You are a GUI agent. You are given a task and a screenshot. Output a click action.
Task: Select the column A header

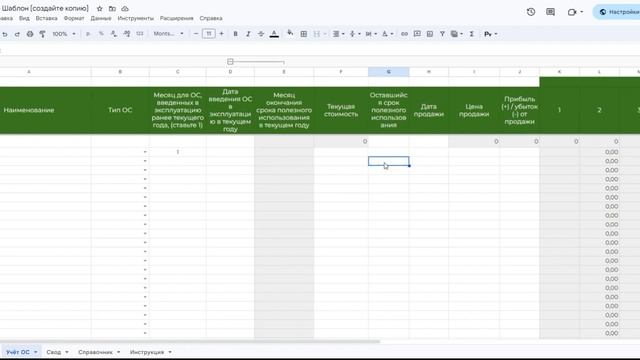point(29,72)
